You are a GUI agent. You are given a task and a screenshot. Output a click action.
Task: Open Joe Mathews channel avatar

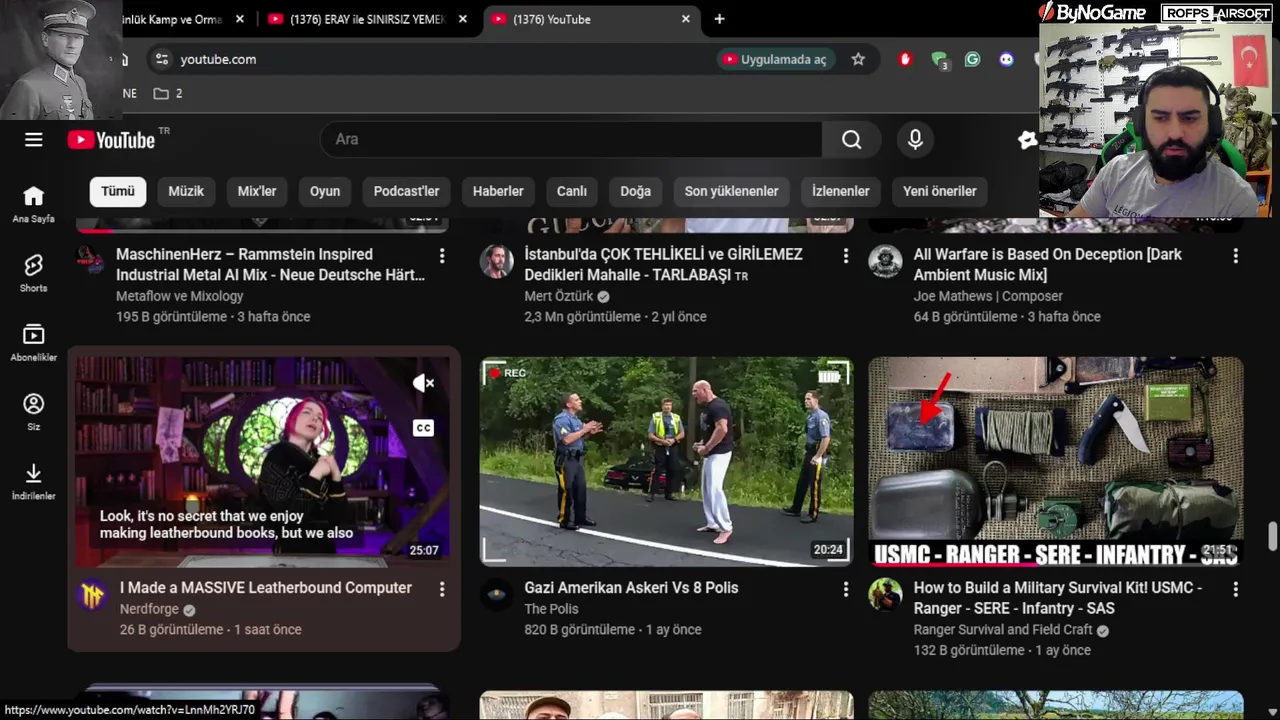point(885,262)
